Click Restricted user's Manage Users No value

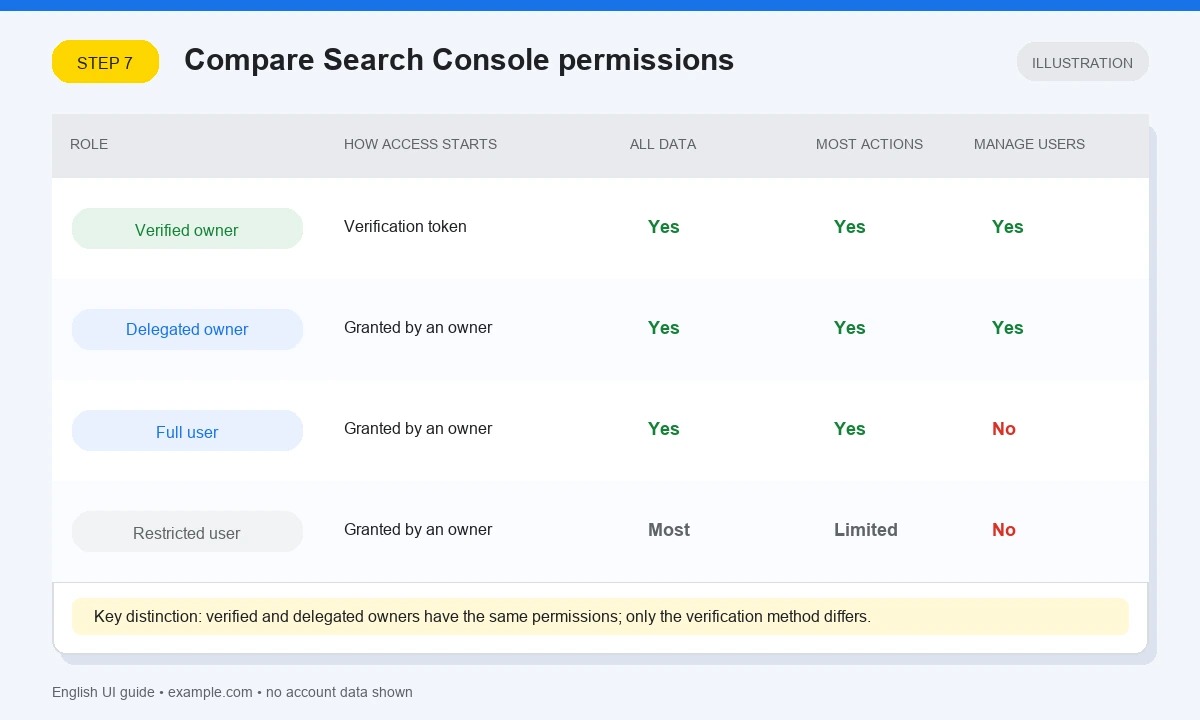click(1003, 530)
